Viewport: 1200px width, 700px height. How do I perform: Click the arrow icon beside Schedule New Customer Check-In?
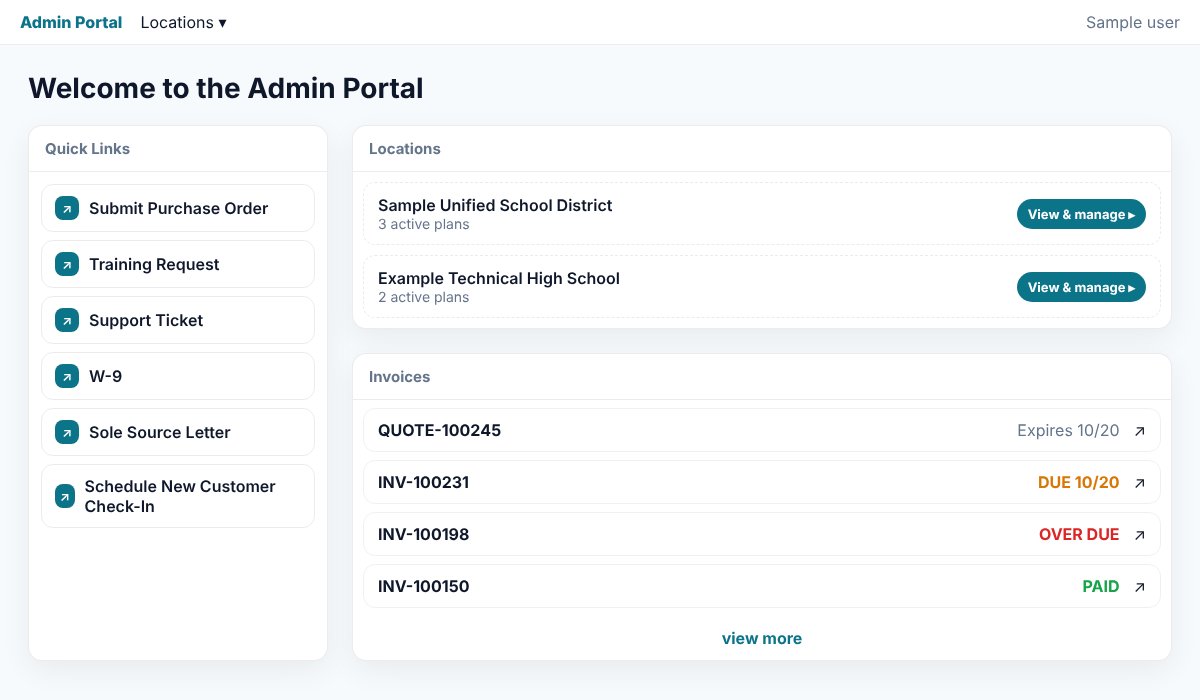(x=65, y=496)
